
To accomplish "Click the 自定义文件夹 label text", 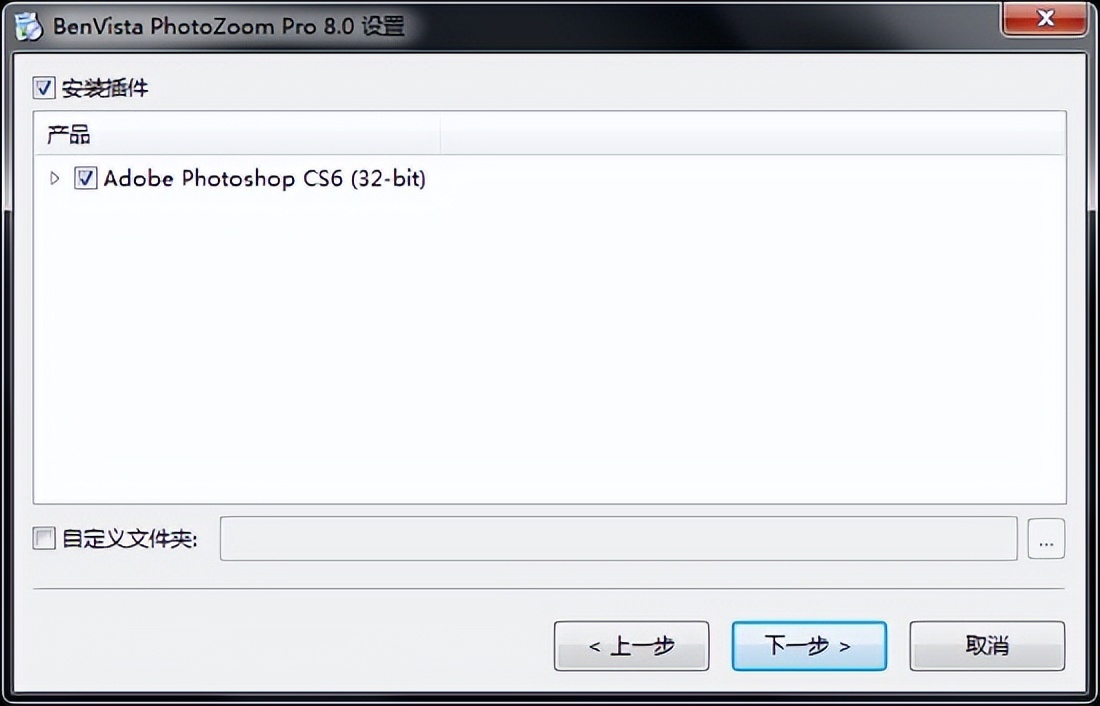I will (130, 539).
